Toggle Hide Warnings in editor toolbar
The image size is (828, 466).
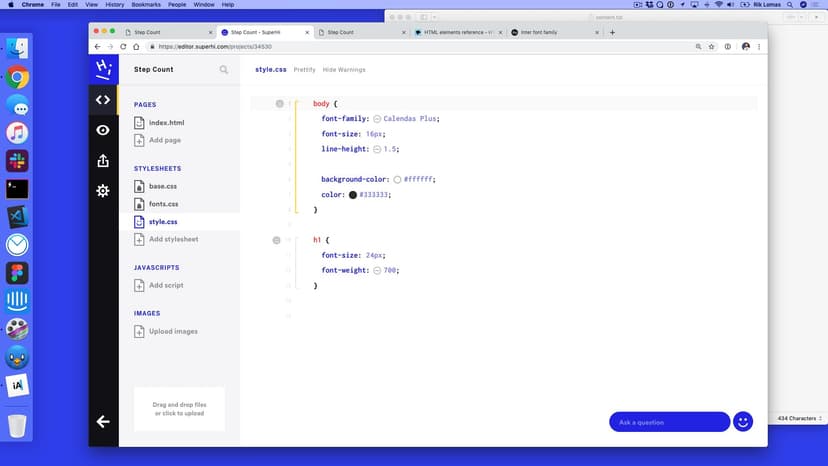coord(344,70)
